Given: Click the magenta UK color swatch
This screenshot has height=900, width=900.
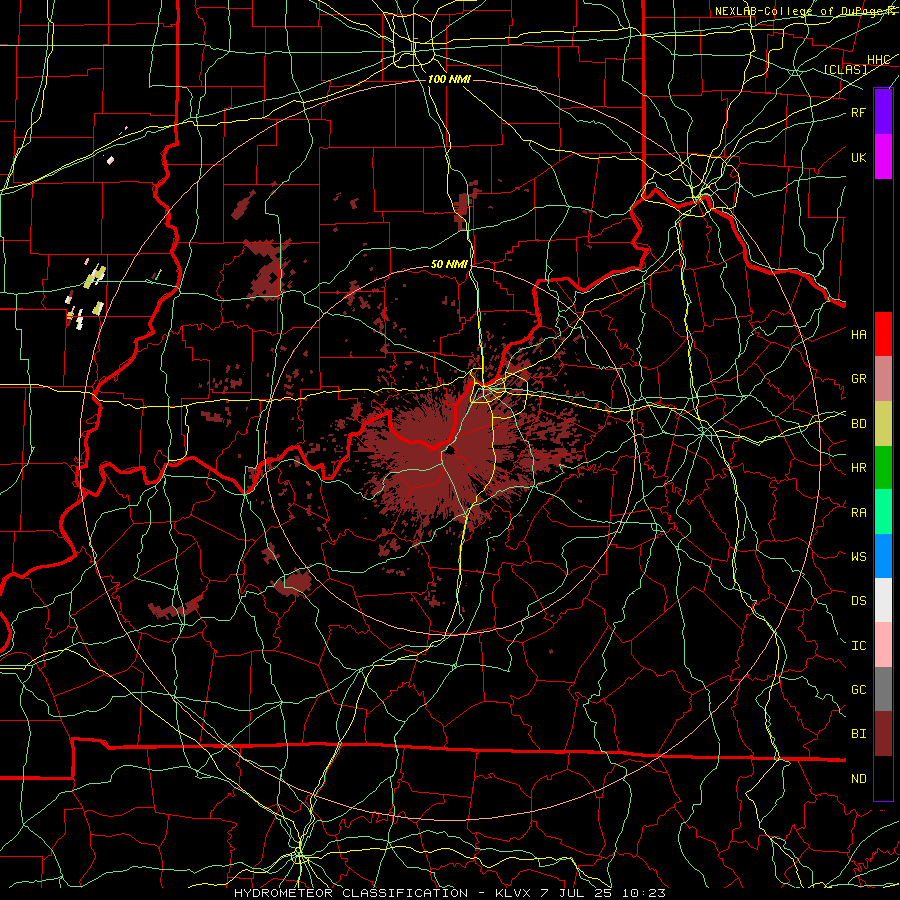Looking at the screenshot, I should [883, 157].
